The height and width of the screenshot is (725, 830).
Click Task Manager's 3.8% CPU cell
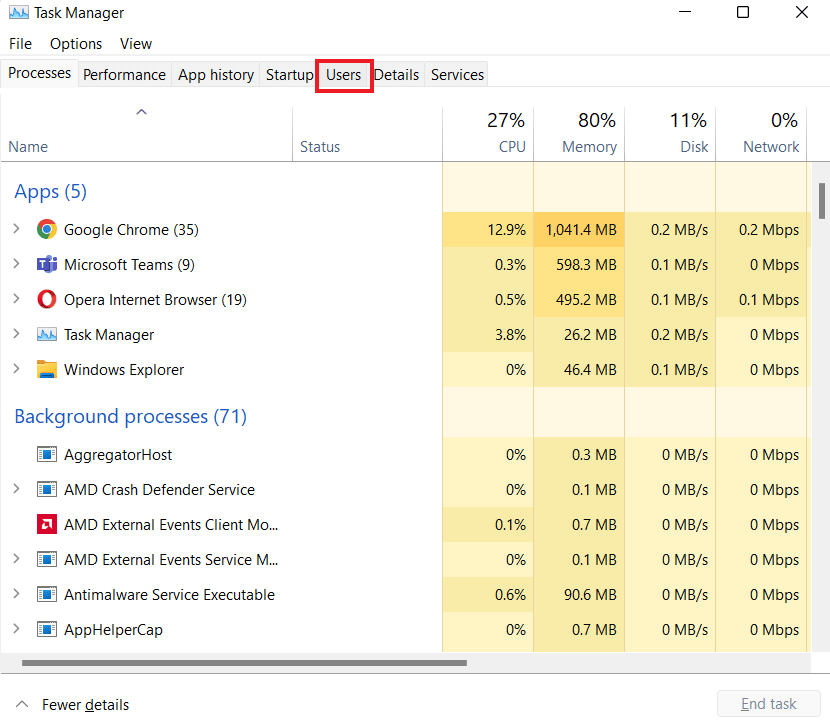(488, 334)
